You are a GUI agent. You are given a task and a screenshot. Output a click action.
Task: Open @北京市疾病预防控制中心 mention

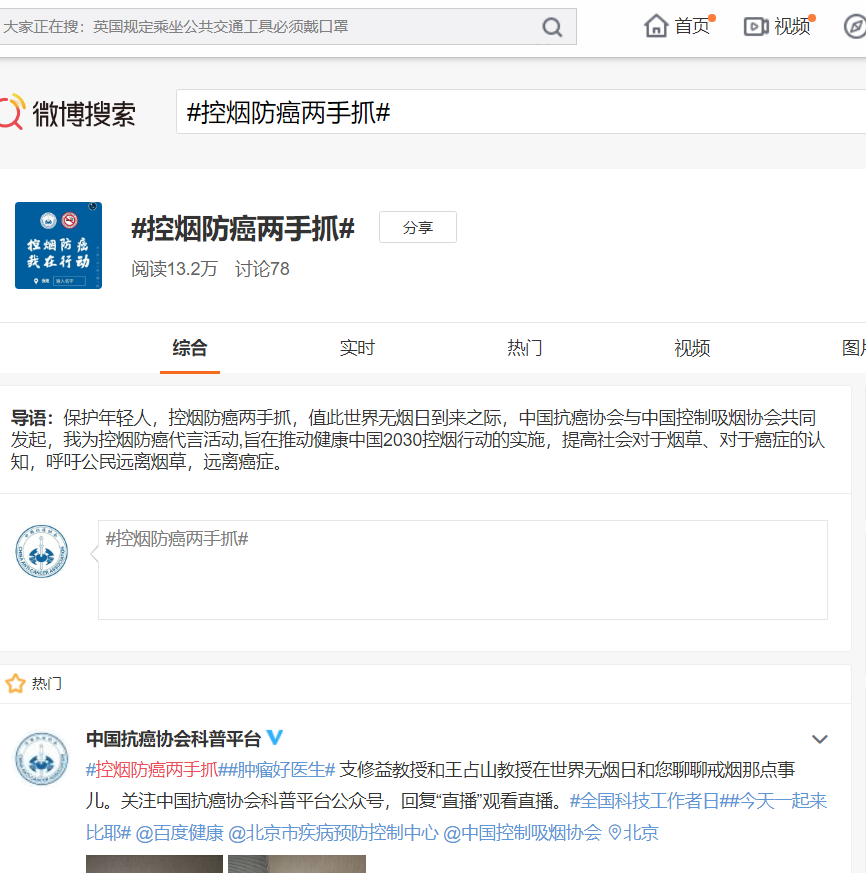coord(333,833)
